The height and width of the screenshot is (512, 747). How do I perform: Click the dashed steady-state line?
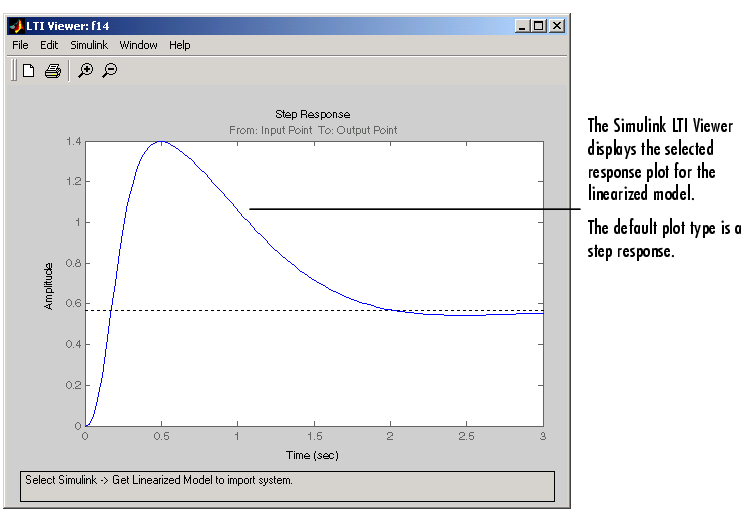(x=300, y=310)
